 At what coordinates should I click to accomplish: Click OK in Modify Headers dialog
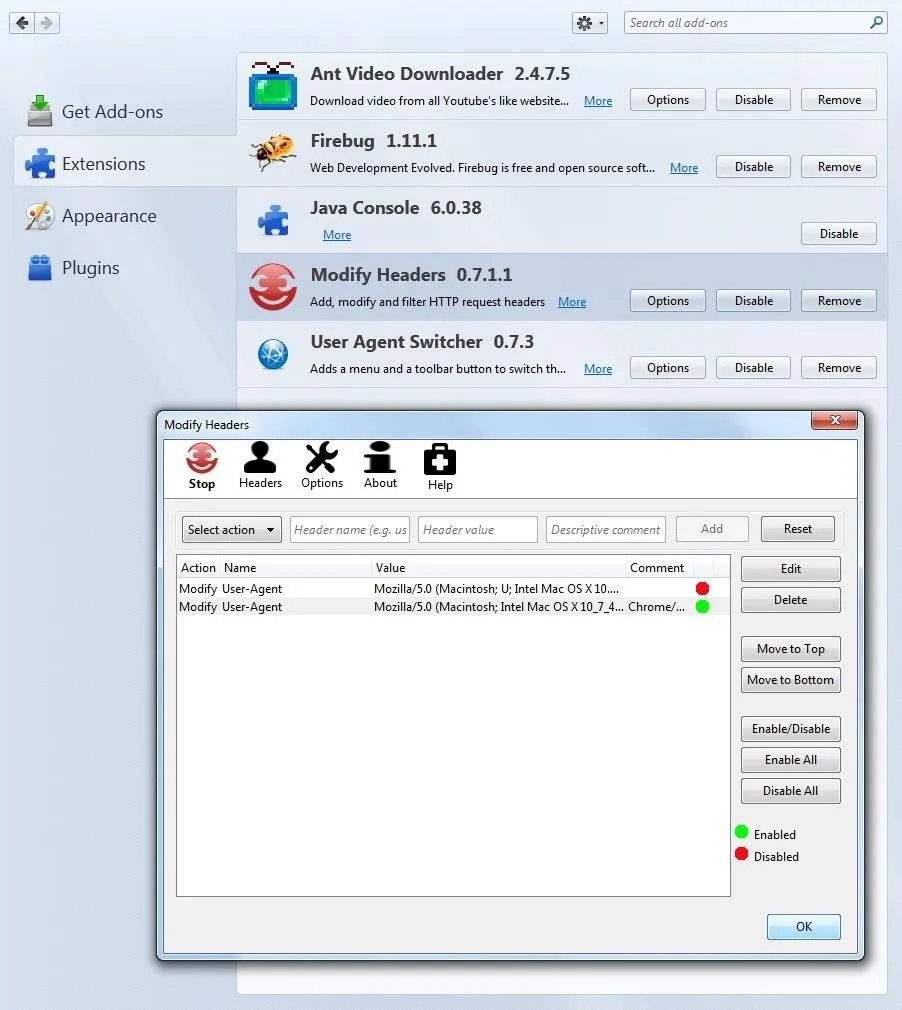point(803,926)
